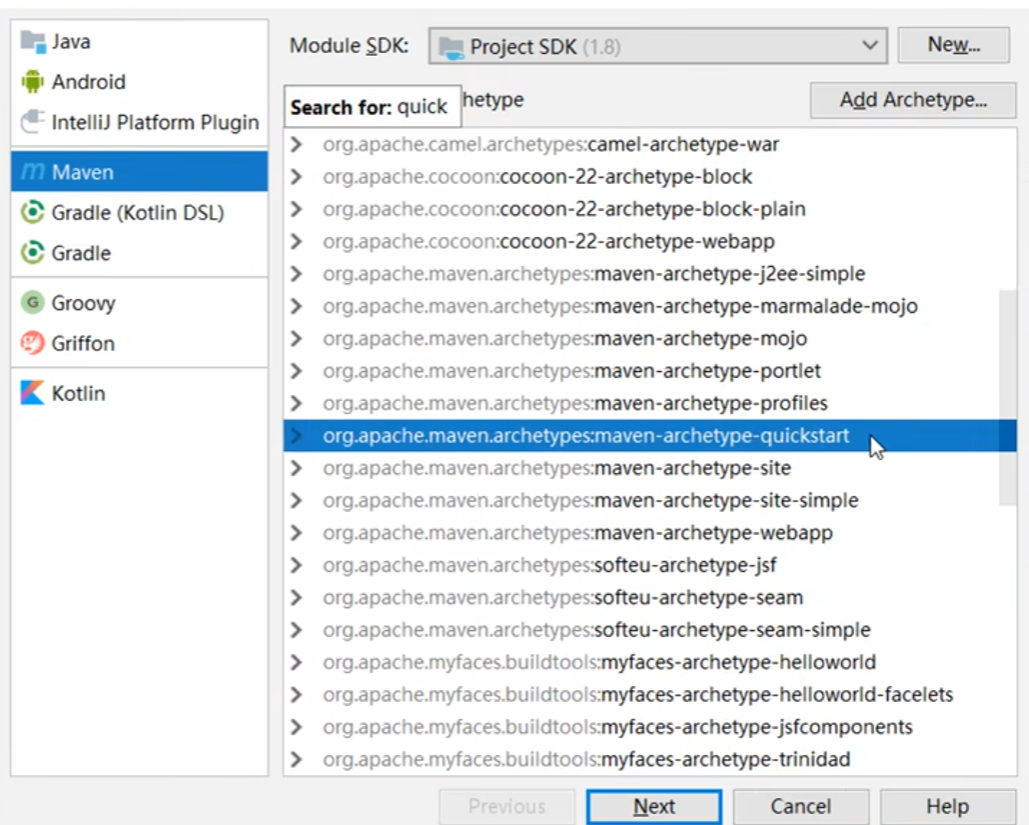The height and width of the screenshot is (825, 1029).
Task: Select Kotlin project type
Action: 139,392
